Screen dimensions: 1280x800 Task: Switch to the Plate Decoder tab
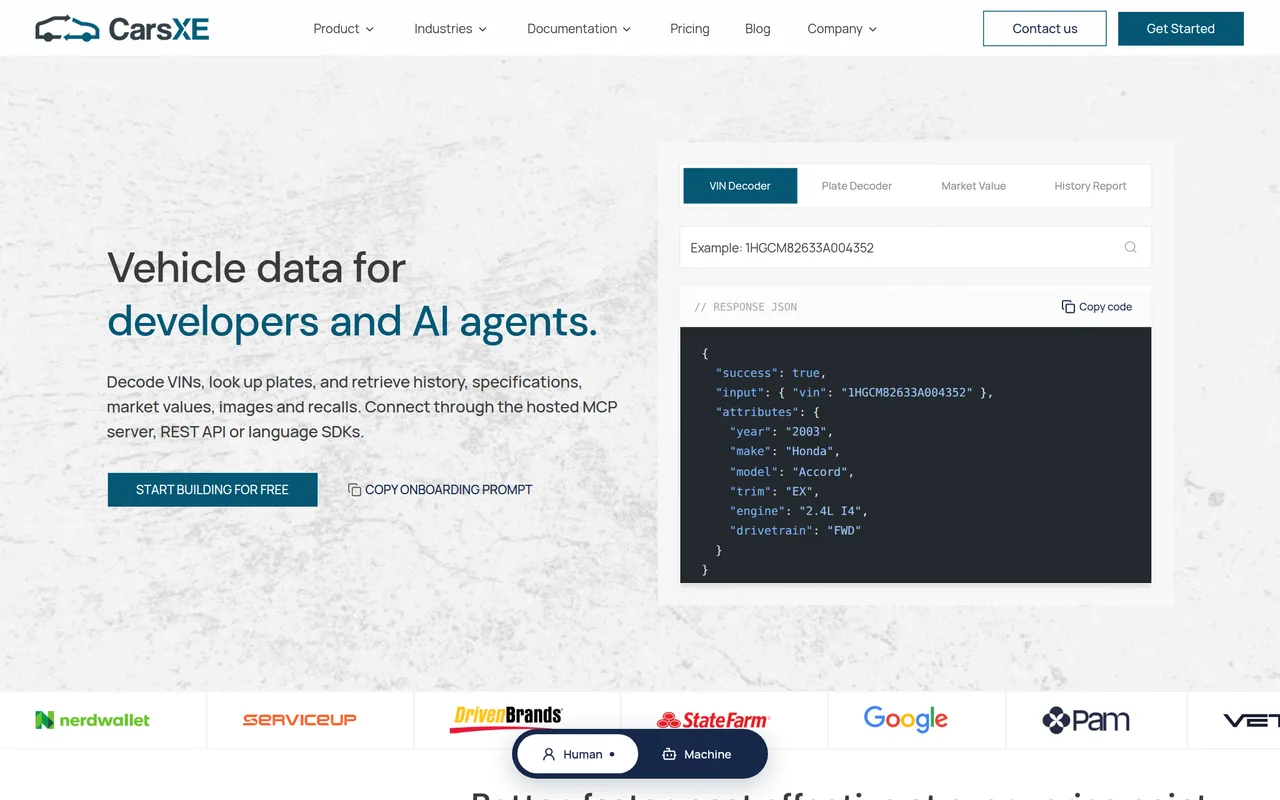(857, 186)
